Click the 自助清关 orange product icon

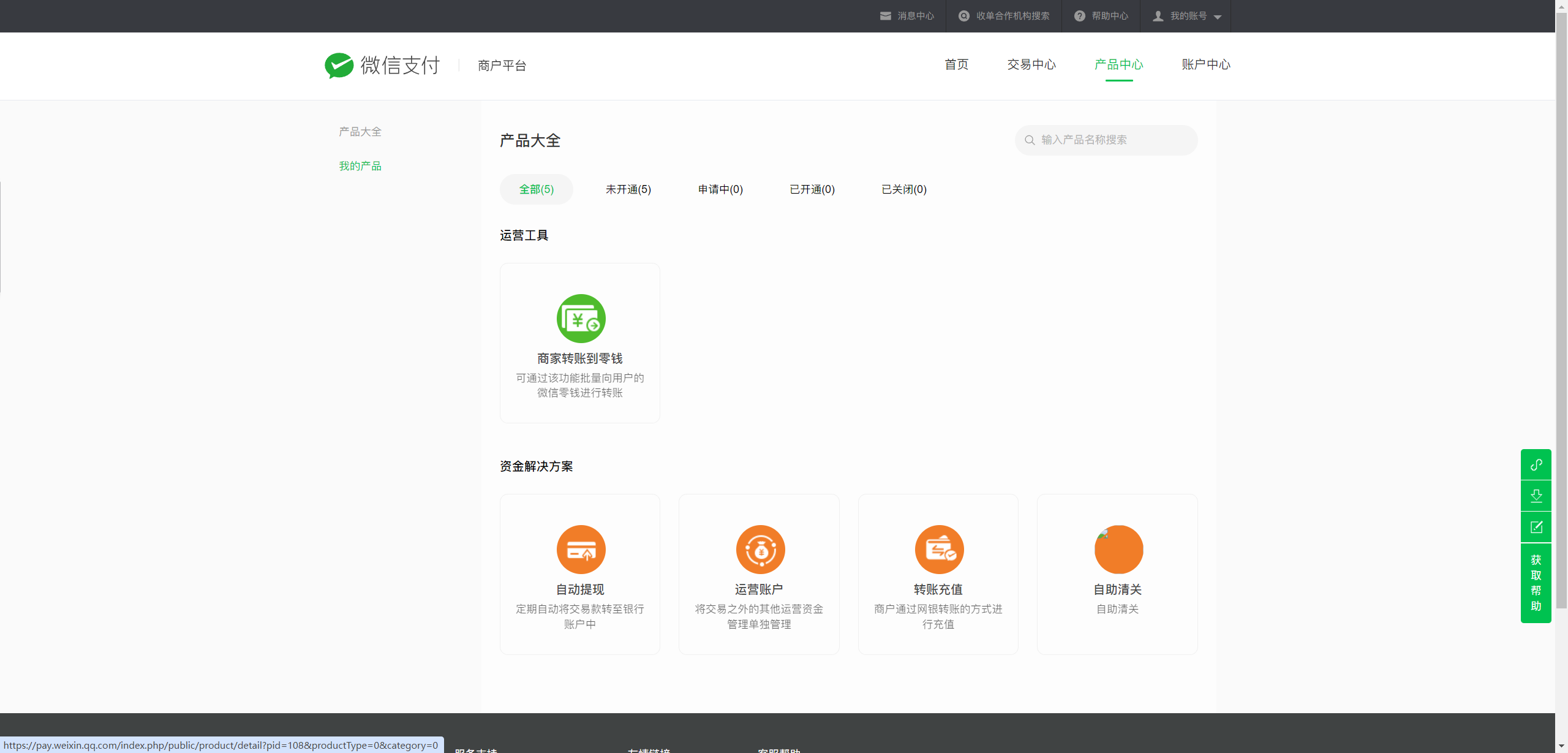pos(1118,550)
